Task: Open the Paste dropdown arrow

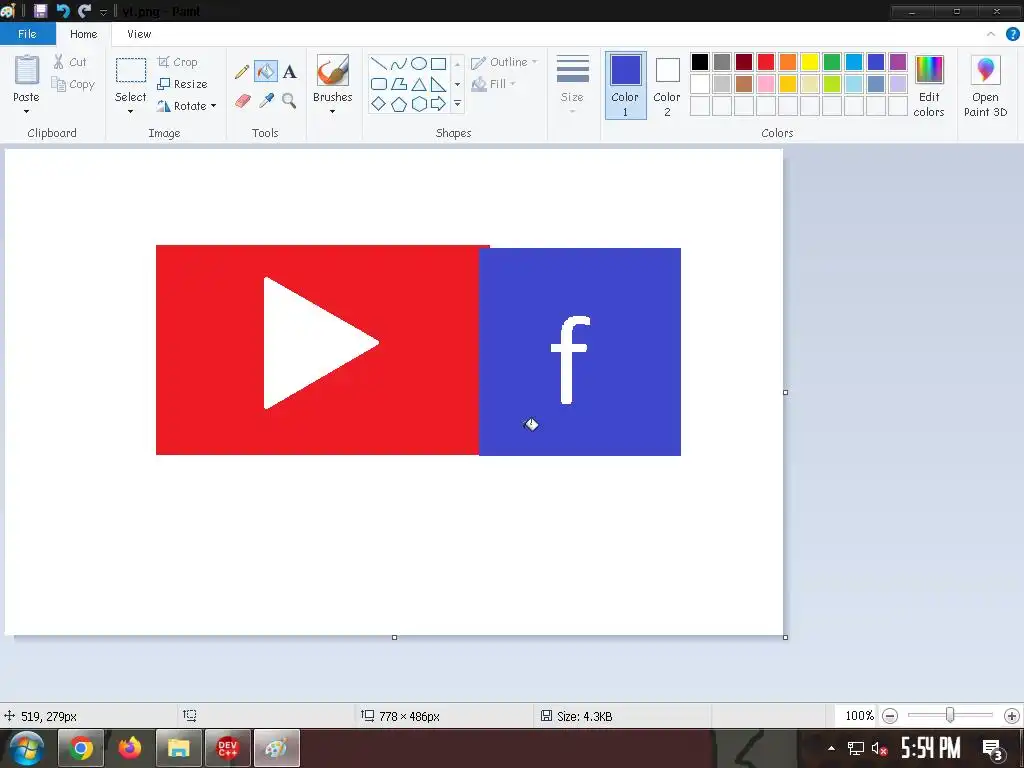Action: pos(26,112)
